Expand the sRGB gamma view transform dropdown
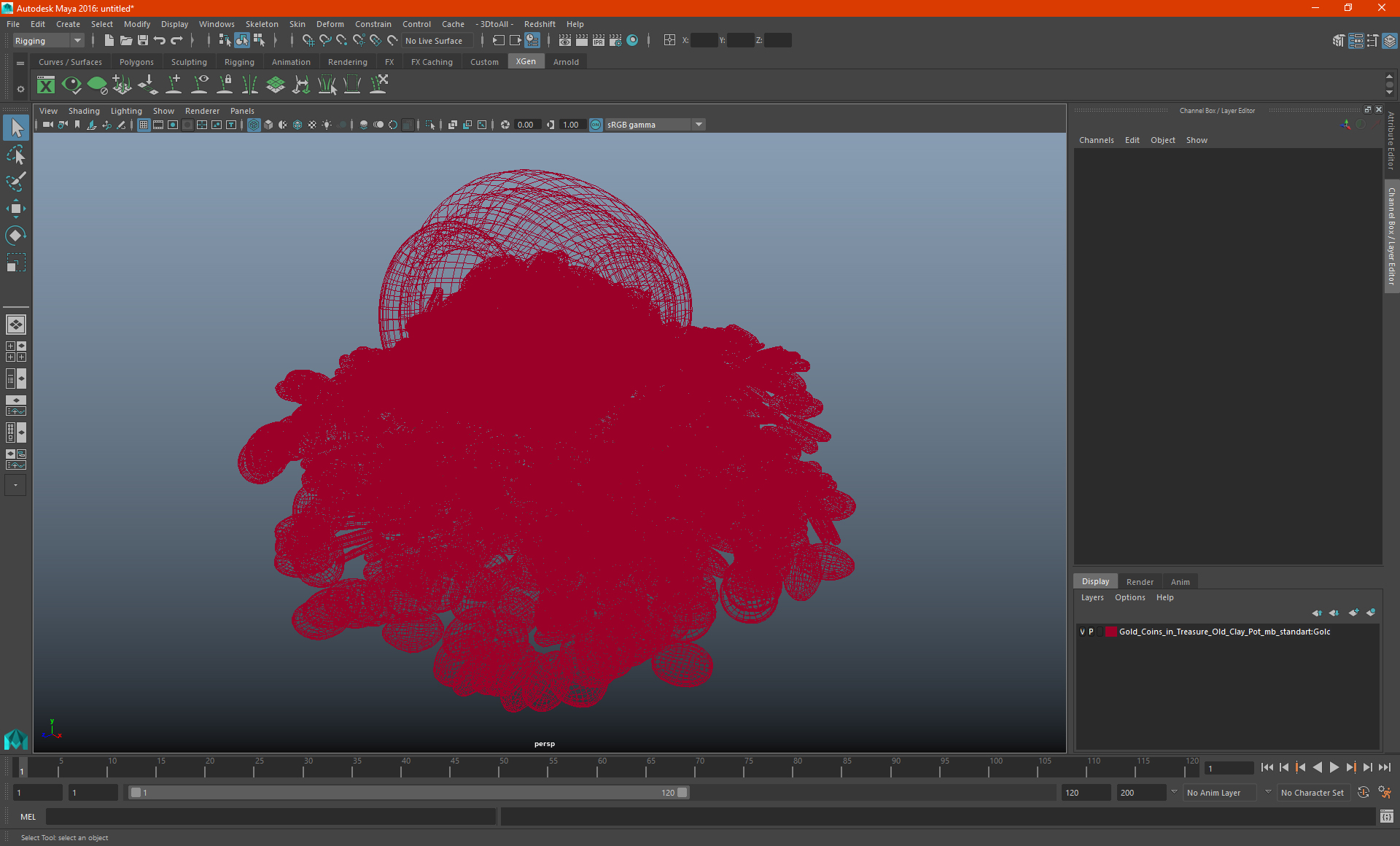Screen dimensions: 1400x846 (x=699, y=125)
